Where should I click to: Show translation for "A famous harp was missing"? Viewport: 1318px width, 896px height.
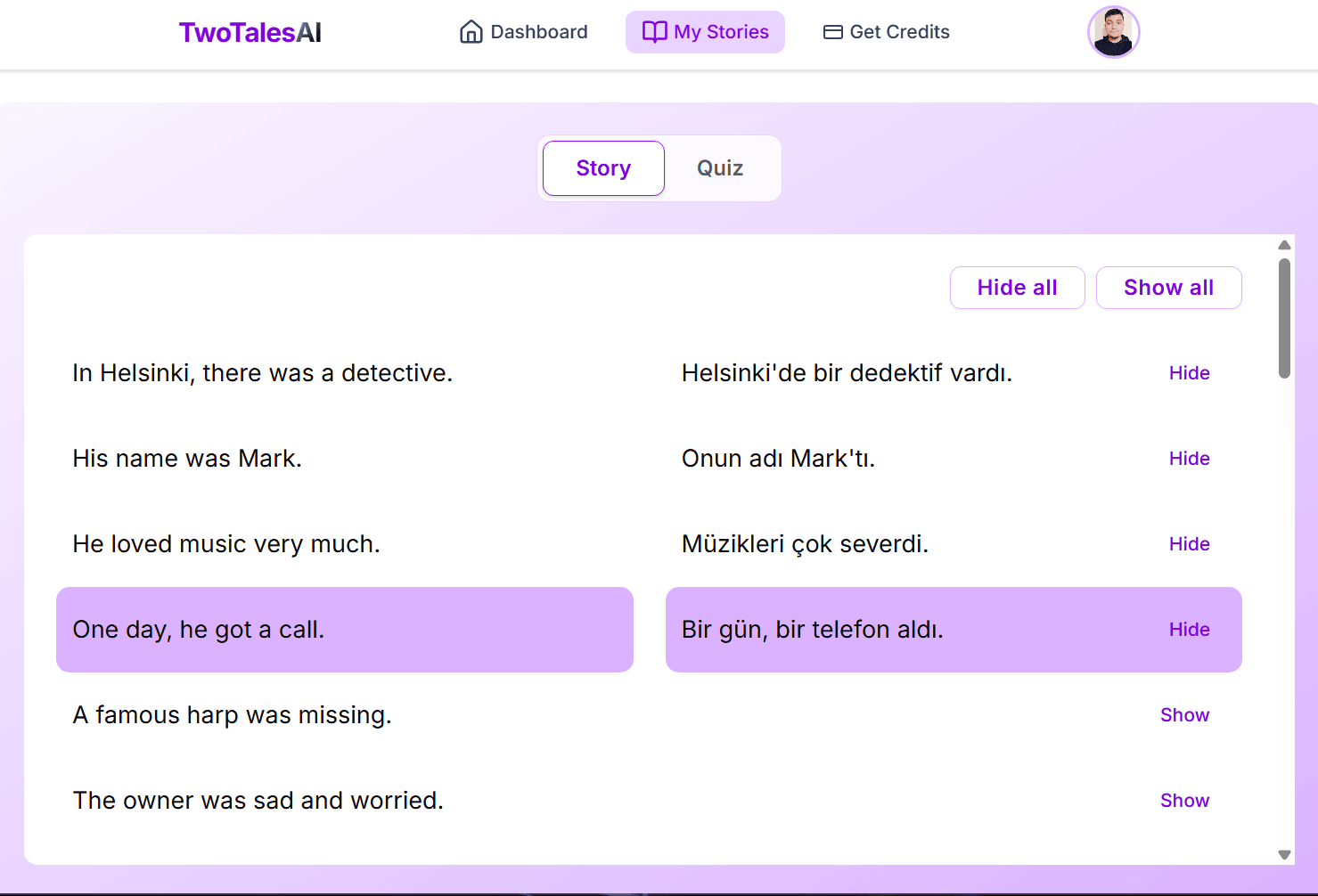(x=1184, y=714)
